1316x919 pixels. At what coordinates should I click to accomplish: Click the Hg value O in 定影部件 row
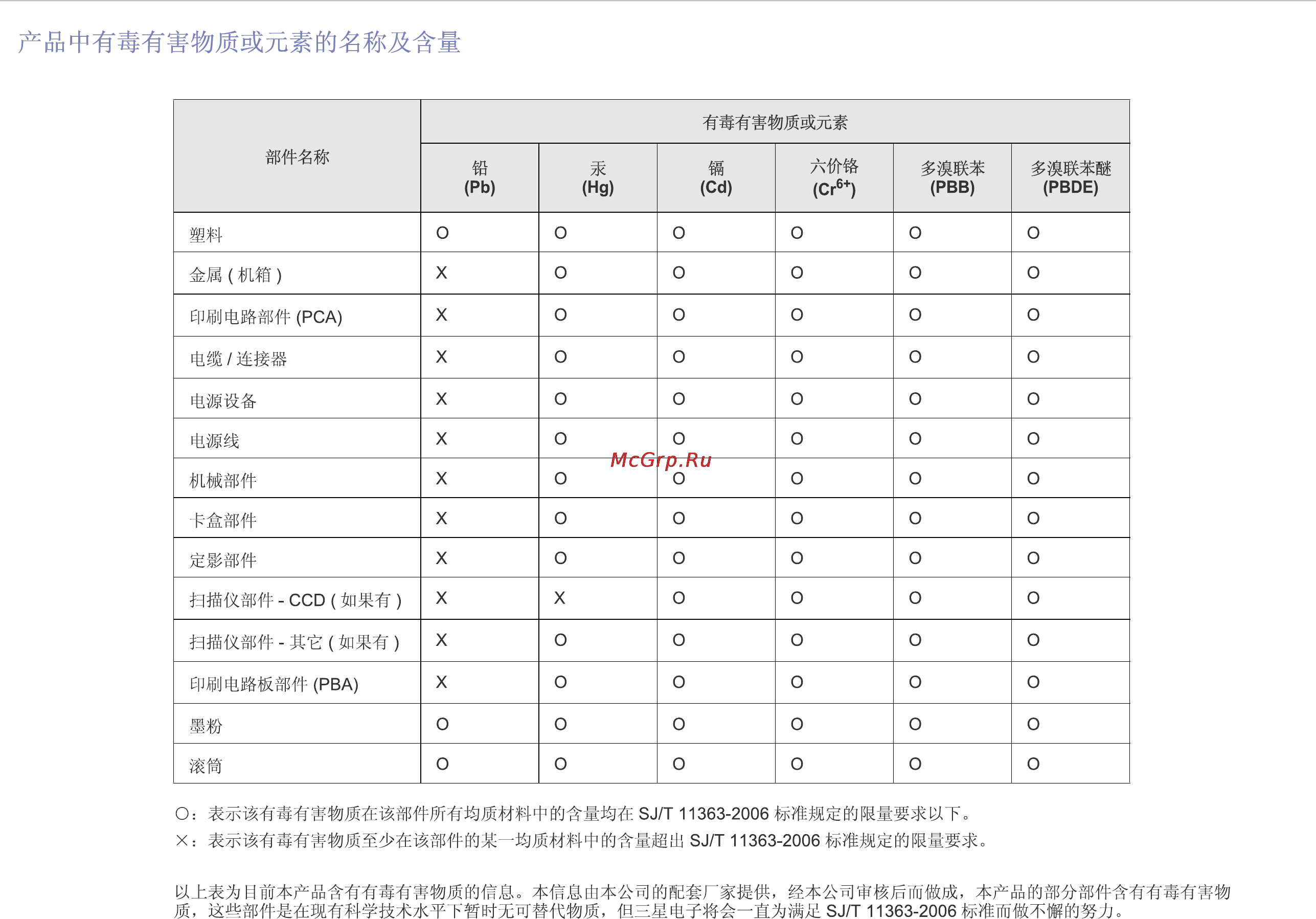pos(560,558)
